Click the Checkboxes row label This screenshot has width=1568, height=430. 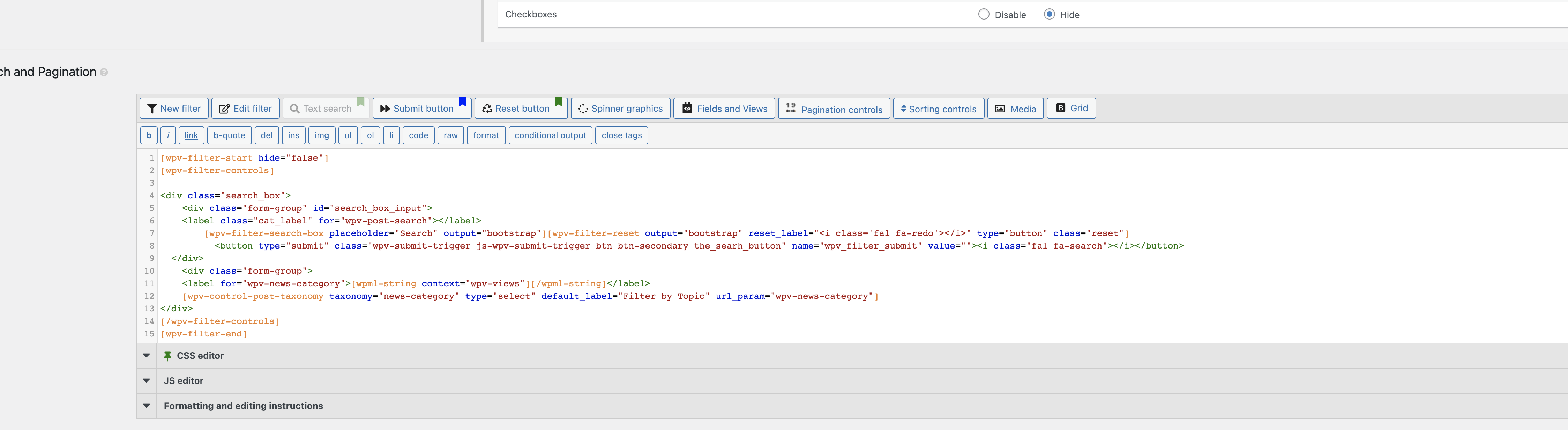tap(531, 14)
